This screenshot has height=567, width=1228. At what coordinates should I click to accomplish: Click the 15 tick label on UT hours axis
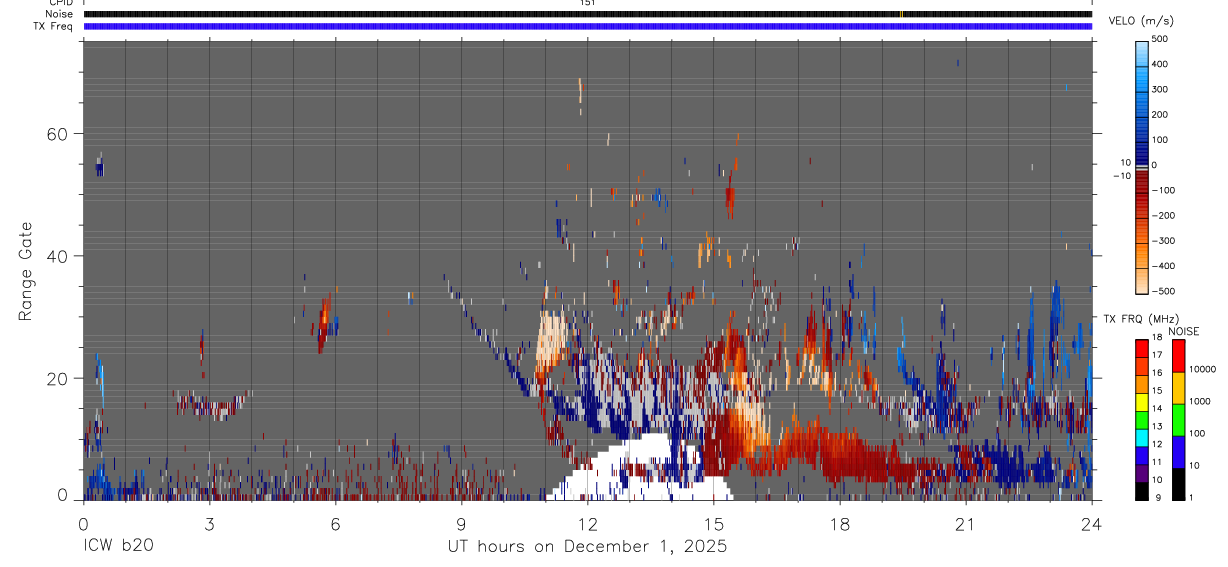(x=714, y=524)
